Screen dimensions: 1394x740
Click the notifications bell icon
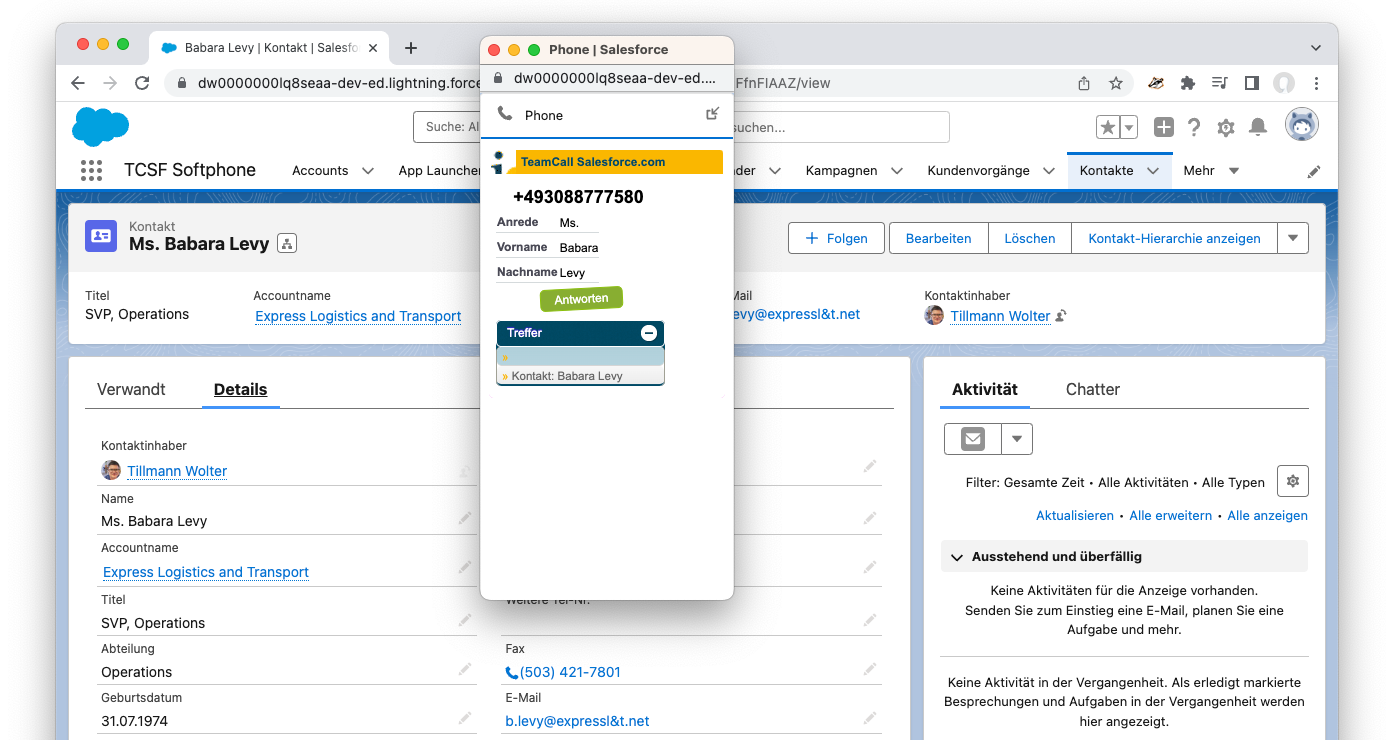click(1258, 127)
